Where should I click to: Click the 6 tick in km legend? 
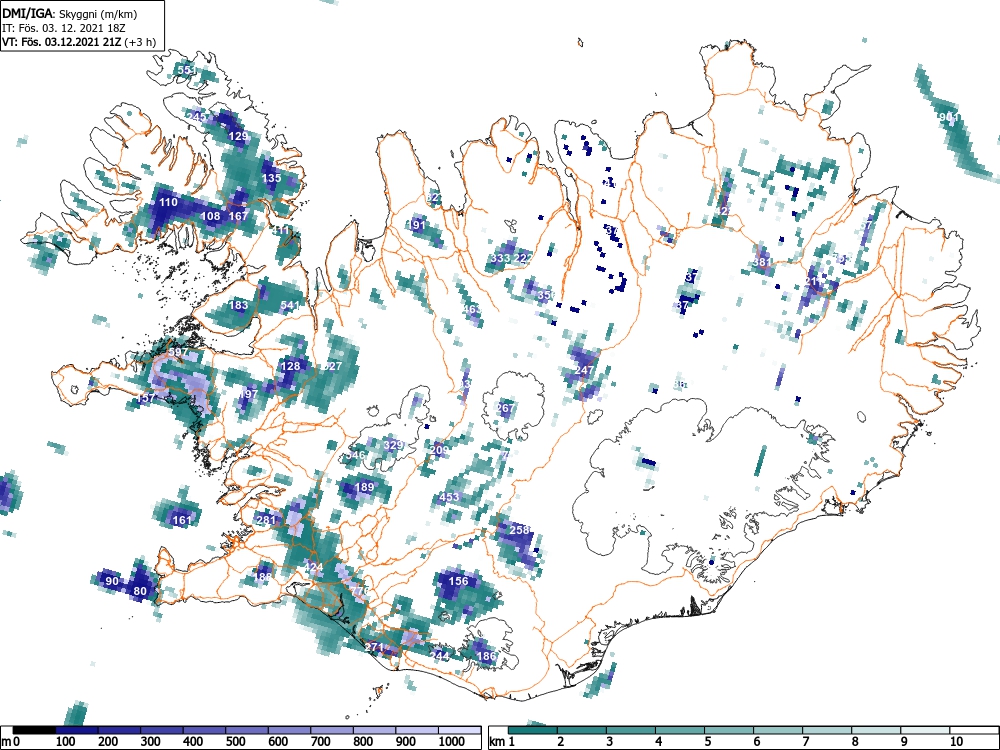click(x=757, y=742)
